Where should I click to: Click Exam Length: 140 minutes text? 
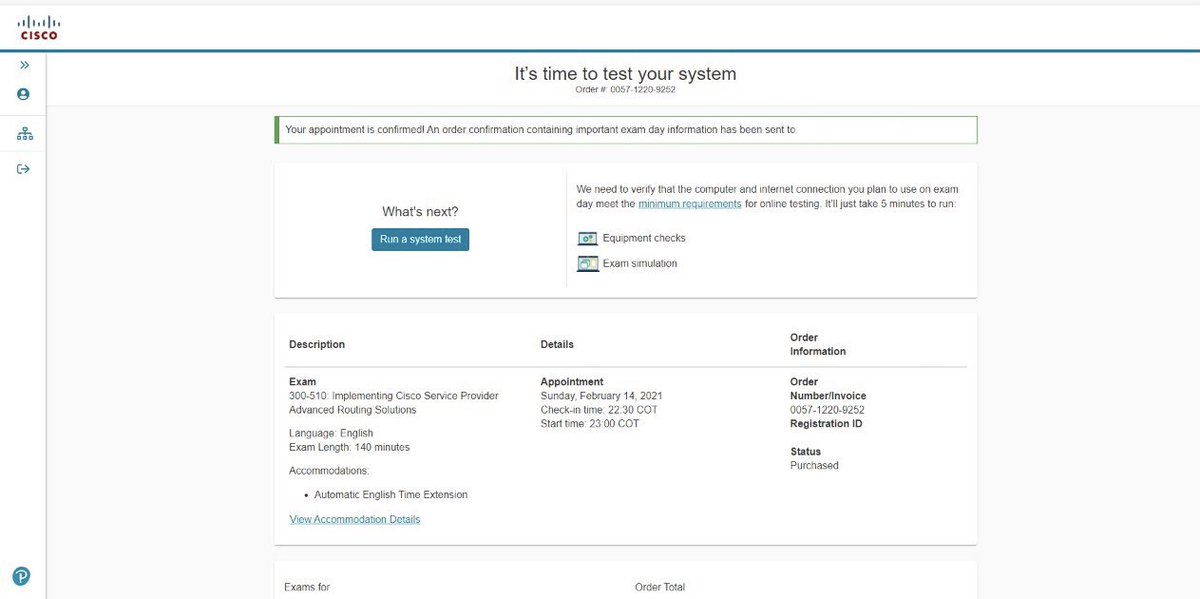point(349,448)
